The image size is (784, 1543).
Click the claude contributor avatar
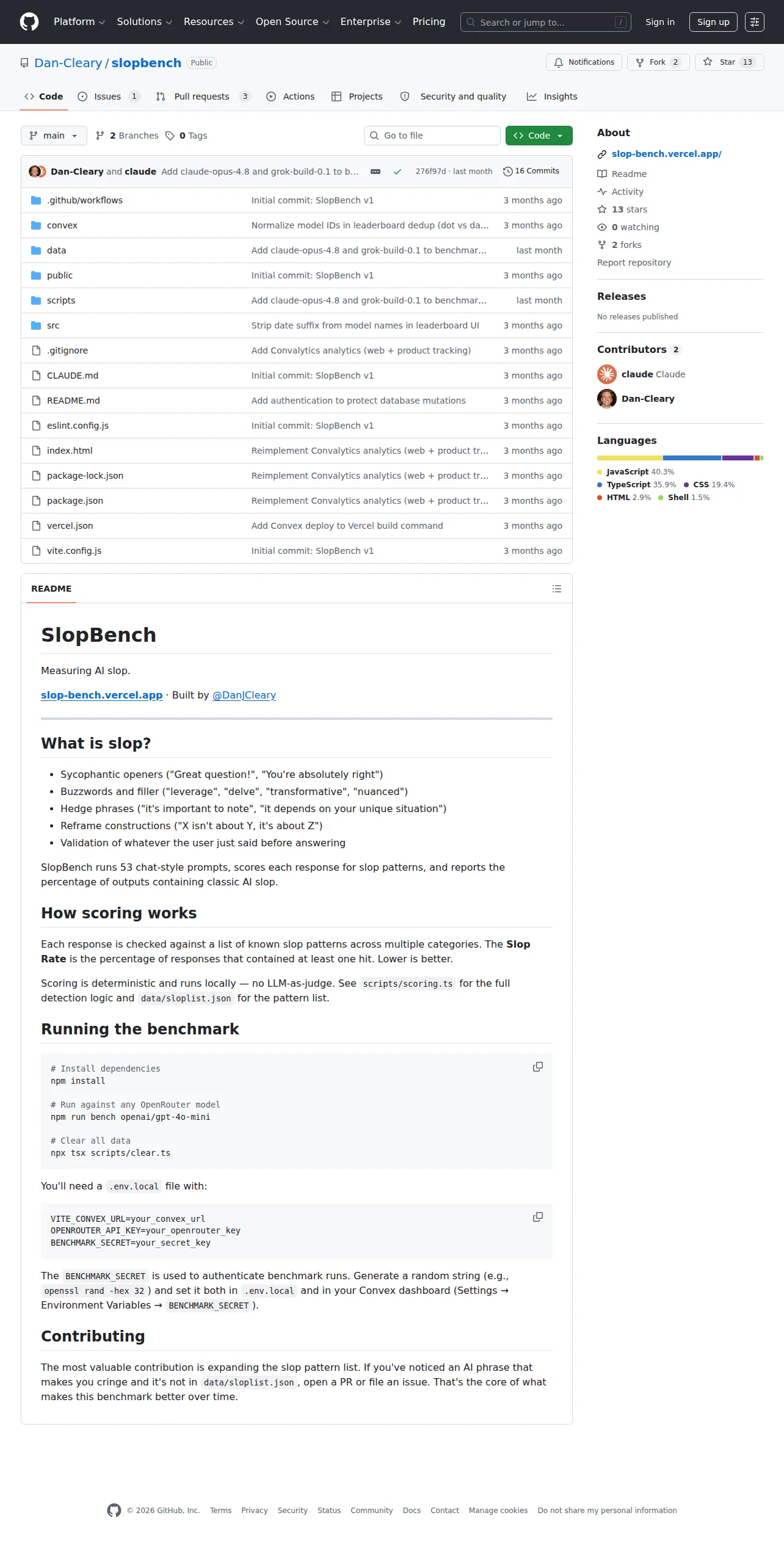[606, 374]
